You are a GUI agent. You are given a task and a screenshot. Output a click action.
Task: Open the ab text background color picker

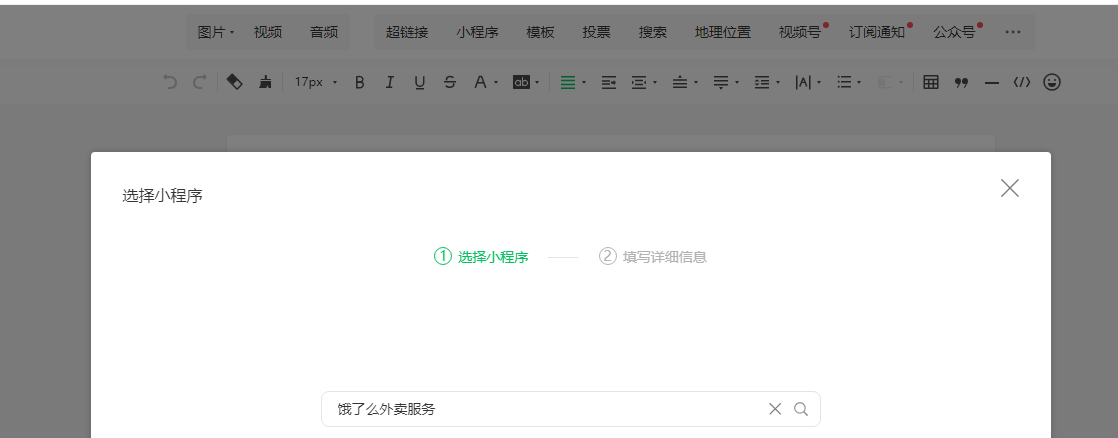pyautogui.click(x=526, y=82)
